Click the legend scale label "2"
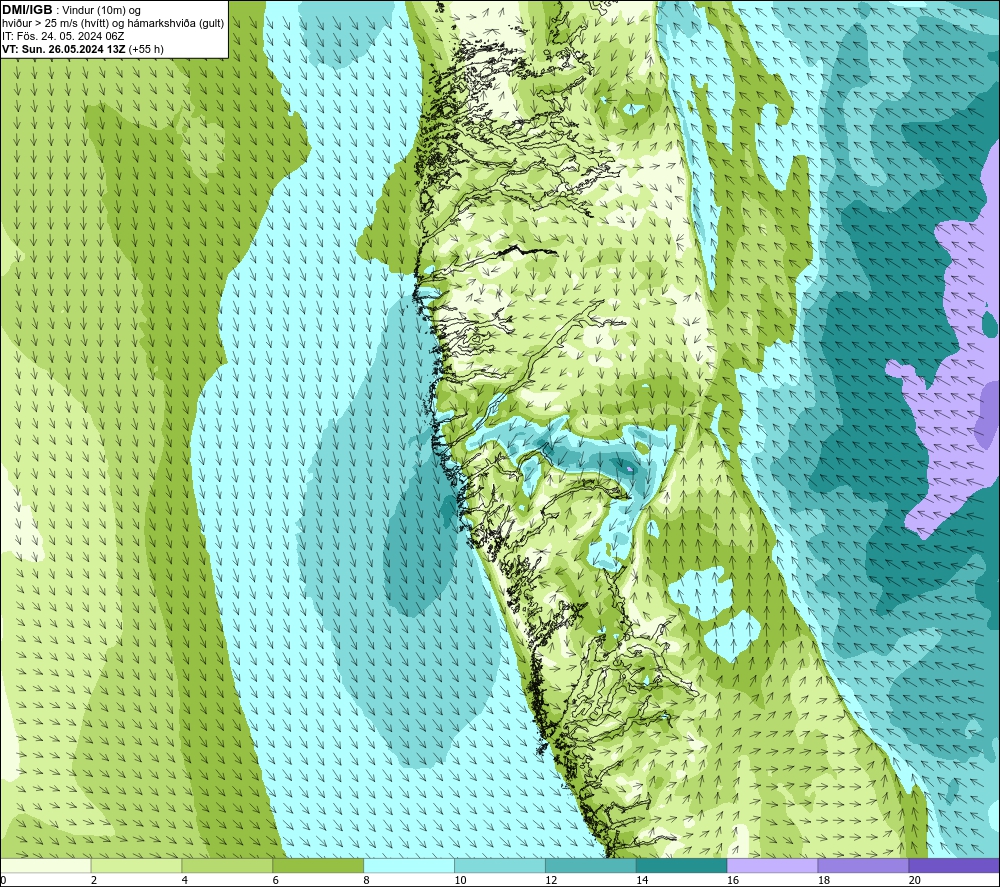The width and height of the screenshot is (1000, 887). 94,881
